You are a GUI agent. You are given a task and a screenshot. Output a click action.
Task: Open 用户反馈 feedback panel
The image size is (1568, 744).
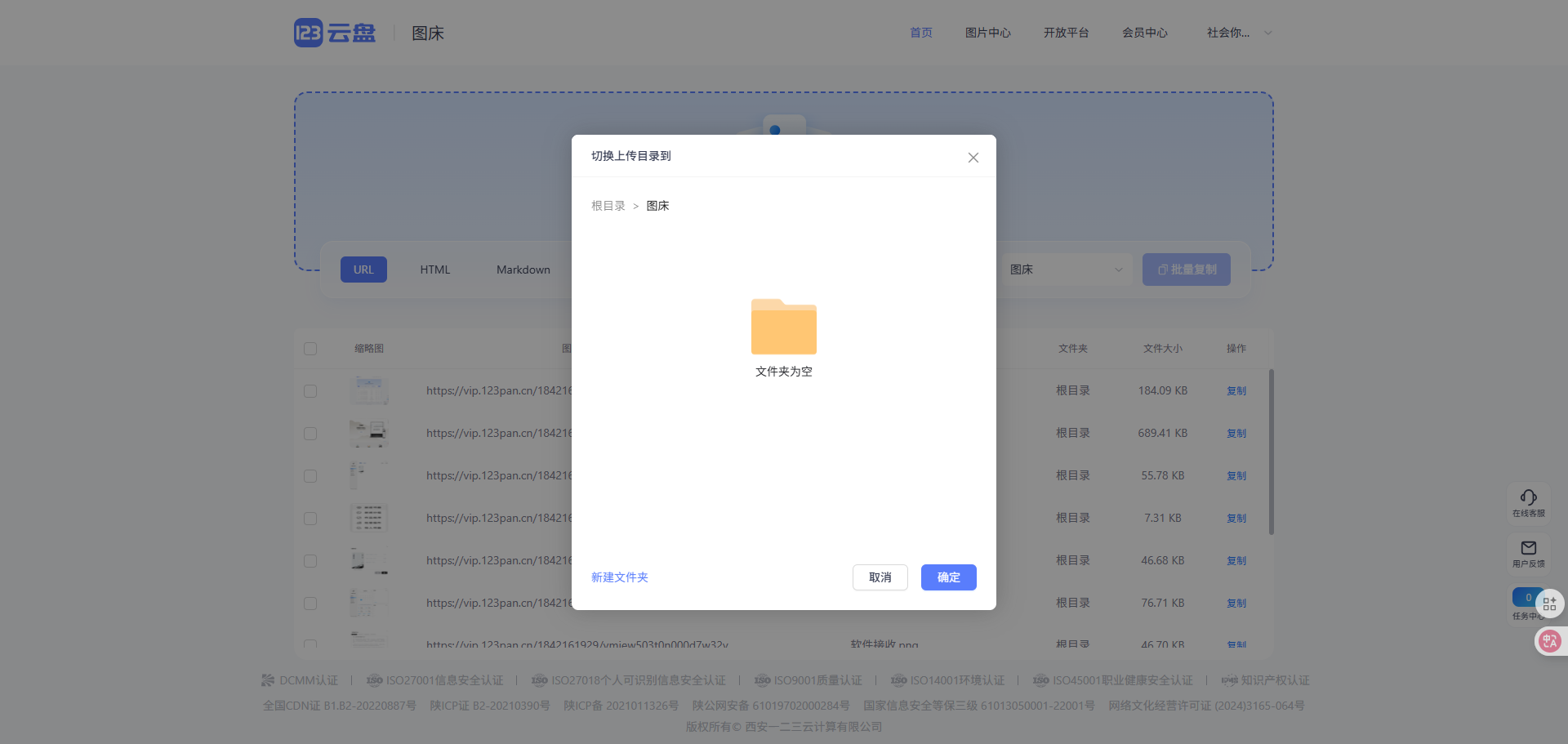(1529, 552)
